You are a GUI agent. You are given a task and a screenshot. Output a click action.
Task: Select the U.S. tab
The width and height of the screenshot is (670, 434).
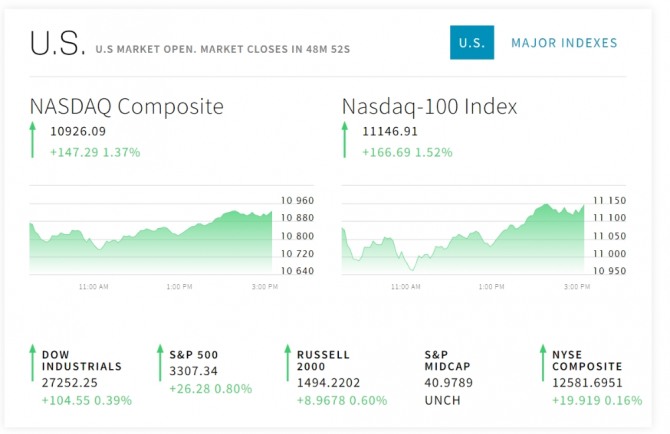(471, 43)
